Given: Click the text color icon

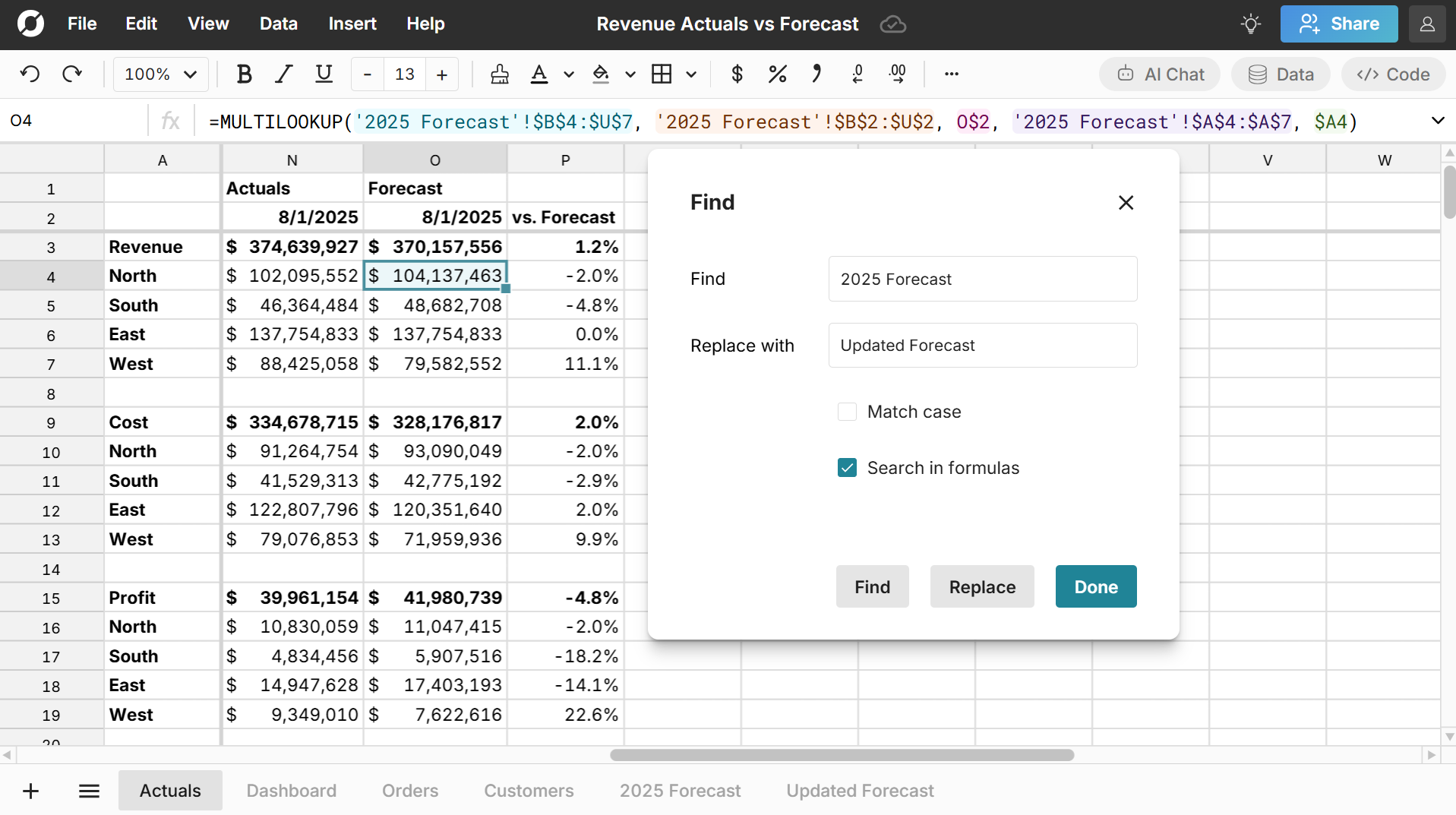Looking at the screenshot, I should click(539, 74).
